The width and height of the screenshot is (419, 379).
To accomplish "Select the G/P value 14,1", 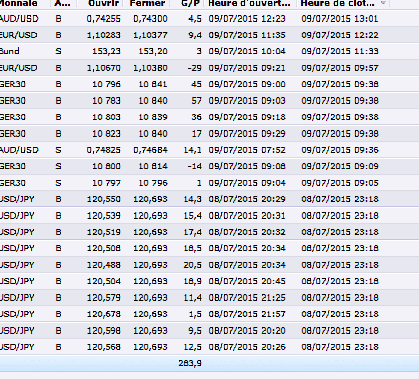I will (193, 150).
